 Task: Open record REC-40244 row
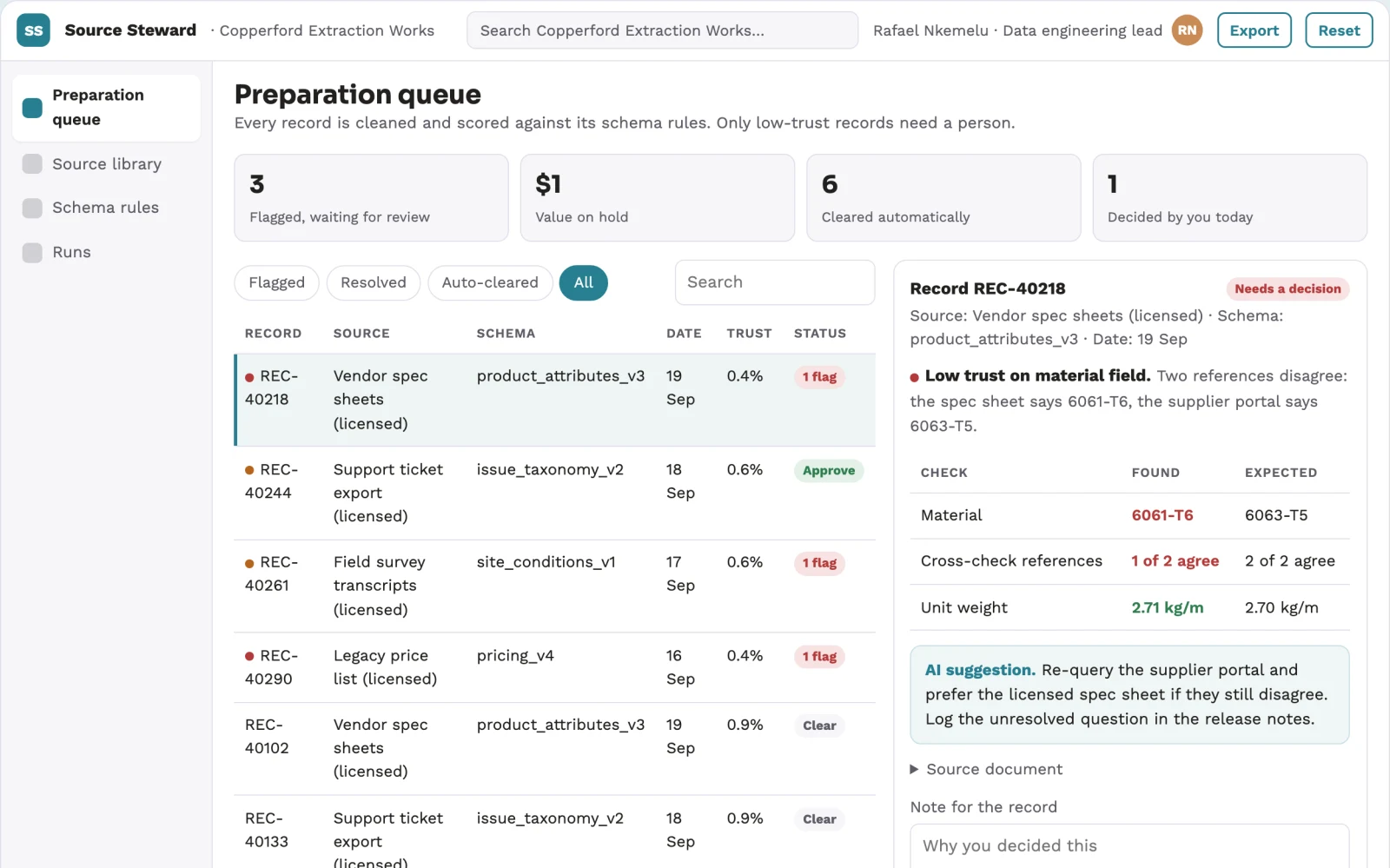pos(554,493)
